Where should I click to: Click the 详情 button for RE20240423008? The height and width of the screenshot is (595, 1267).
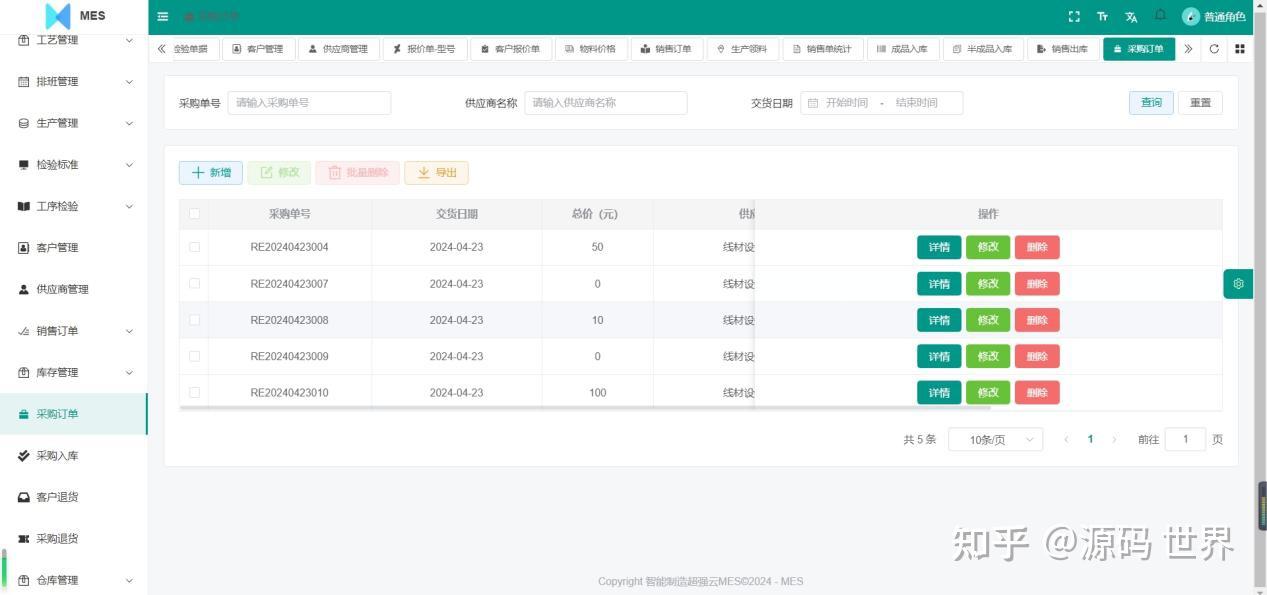pyautogui.click(x=938, y=320)
